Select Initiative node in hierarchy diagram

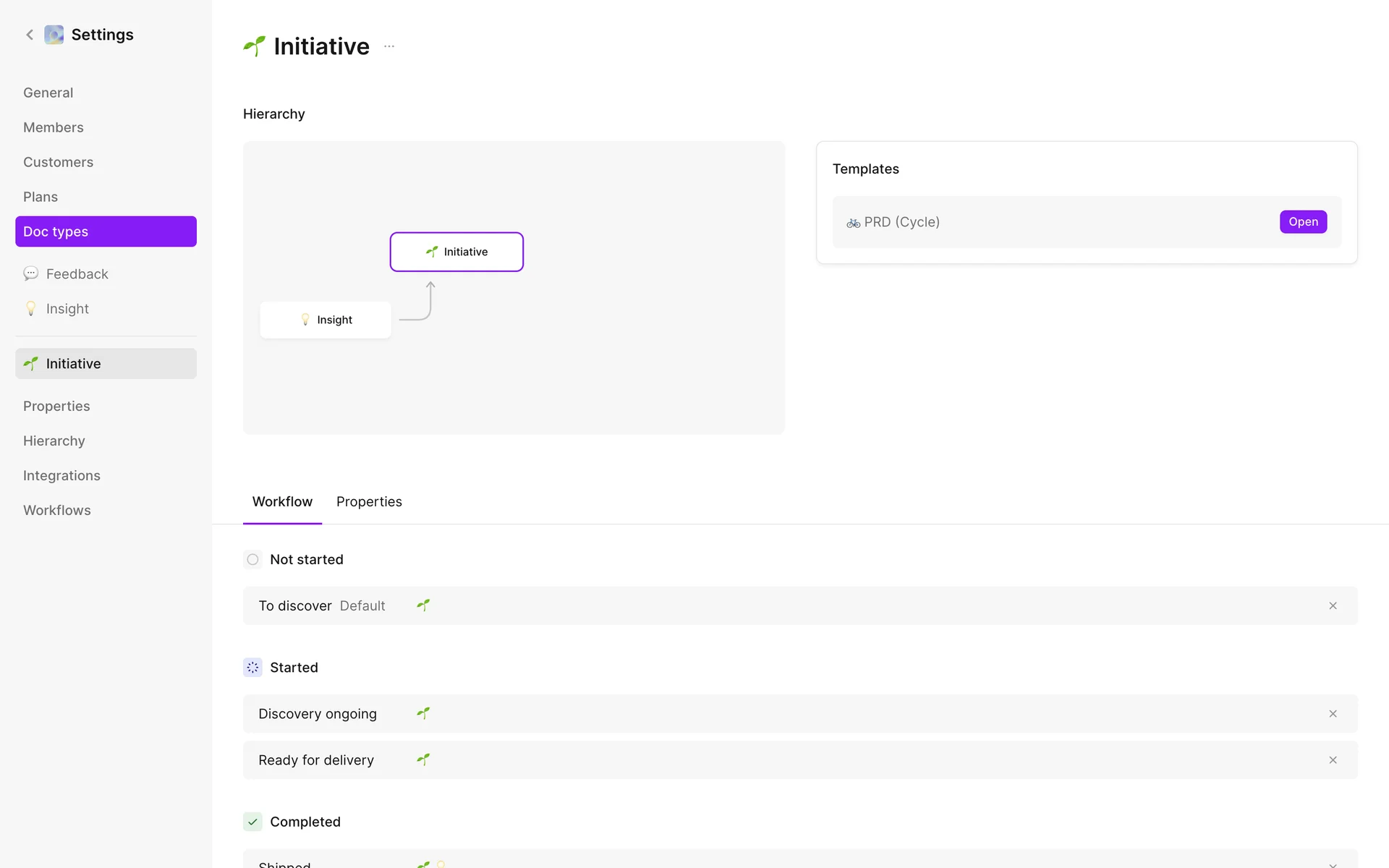coord(456,252)
